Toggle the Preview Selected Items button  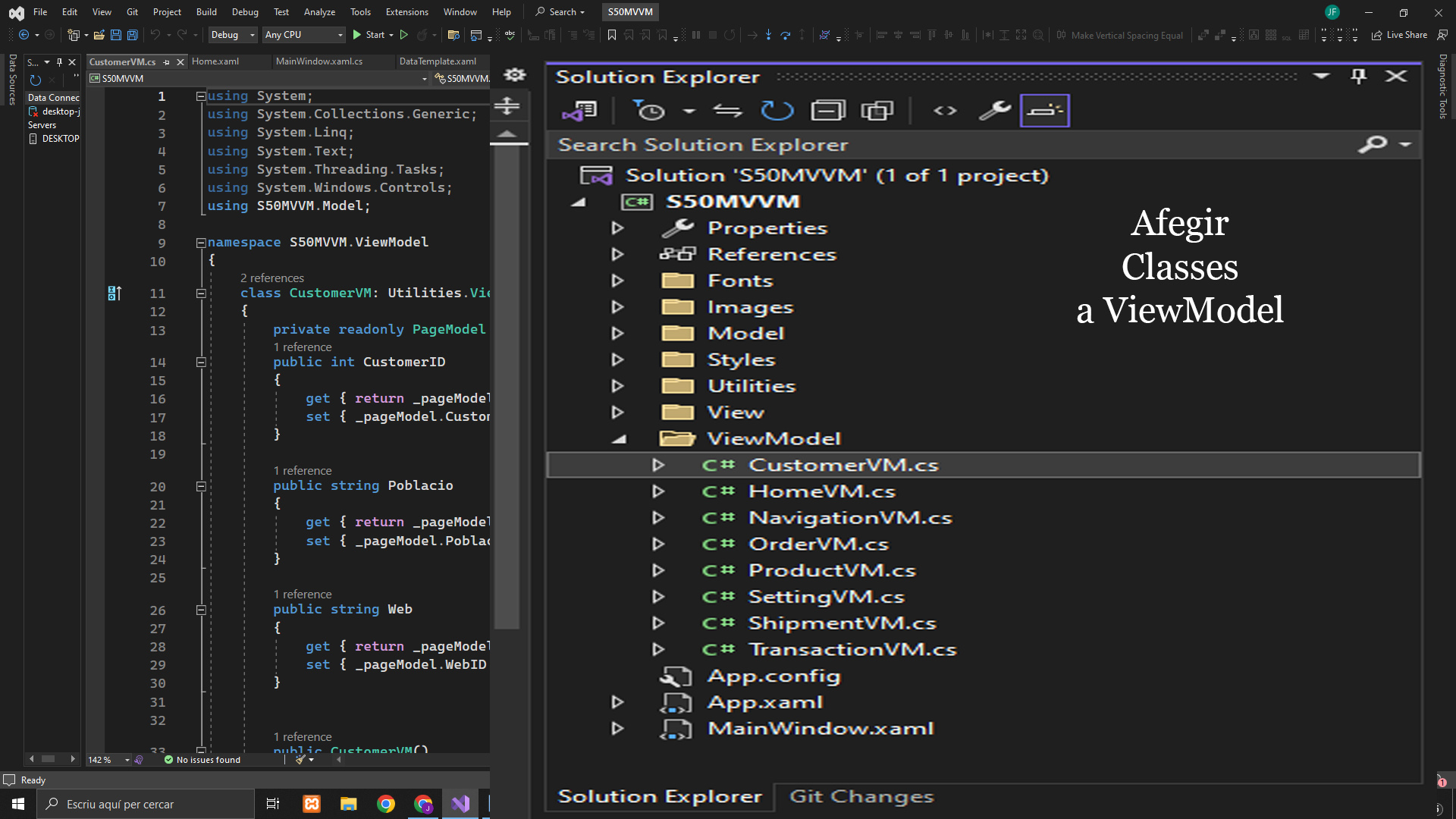point(1044,111)
